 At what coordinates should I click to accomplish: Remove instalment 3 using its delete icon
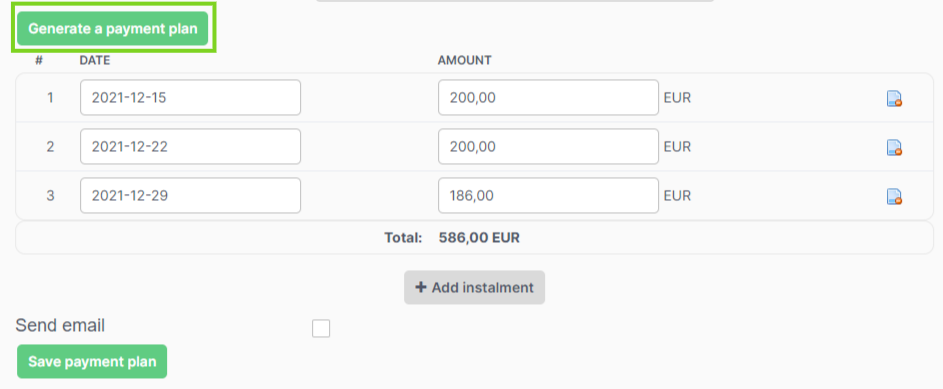pyautogui.click(x=894, y=197)
